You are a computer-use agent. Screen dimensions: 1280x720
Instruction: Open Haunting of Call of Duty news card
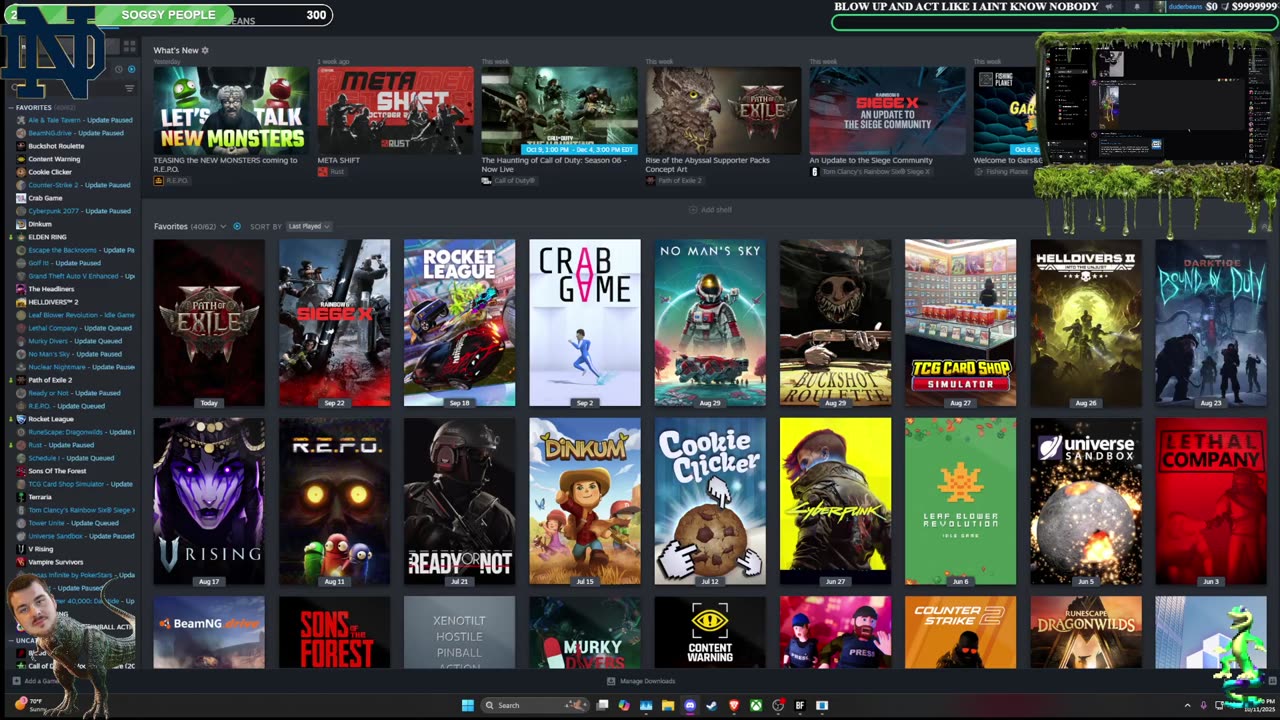tap(559, 111)
